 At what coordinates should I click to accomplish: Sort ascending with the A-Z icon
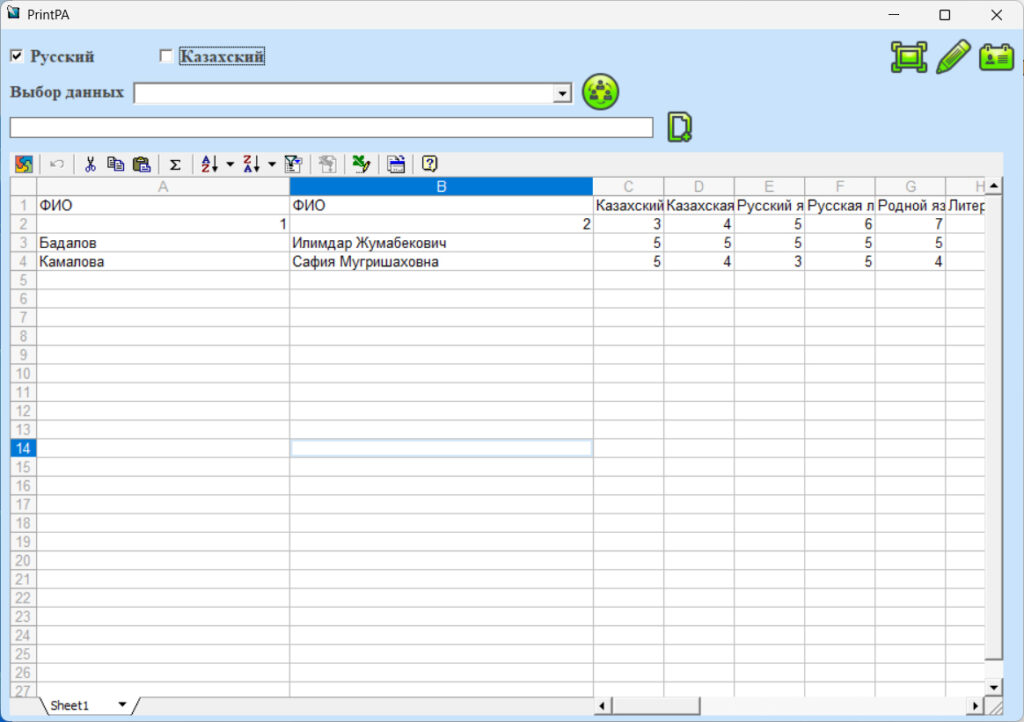tap(210, 164)
